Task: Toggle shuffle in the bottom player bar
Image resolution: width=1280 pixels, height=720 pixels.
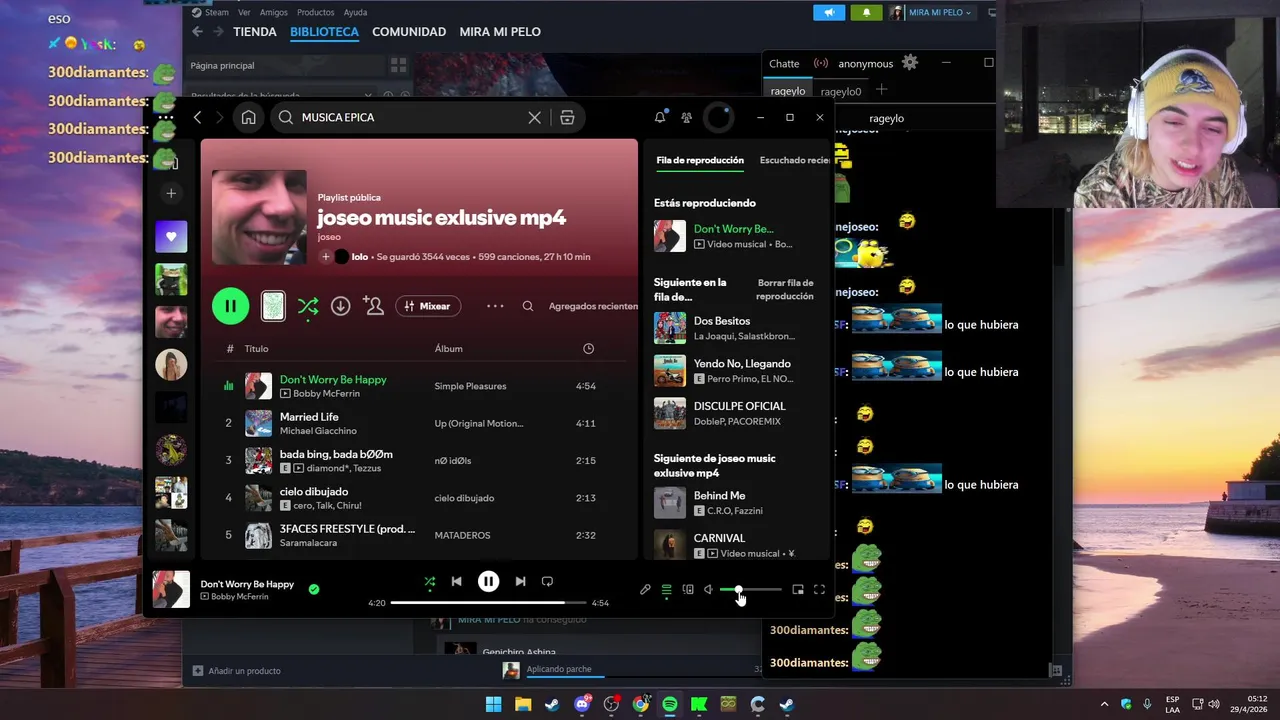Action: coord(429,581)
